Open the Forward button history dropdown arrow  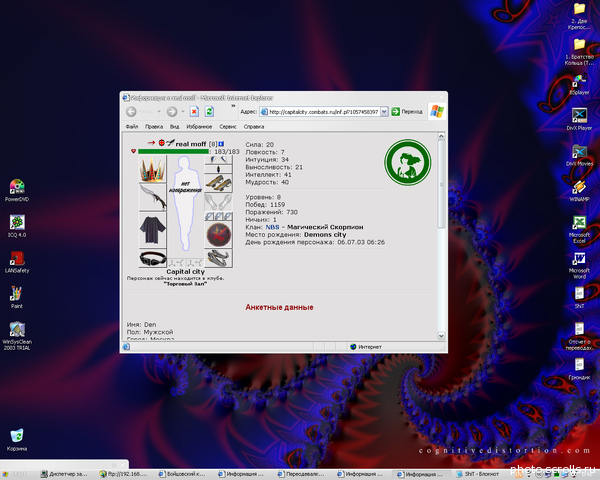pyautogui.click(x=183, y=111)
